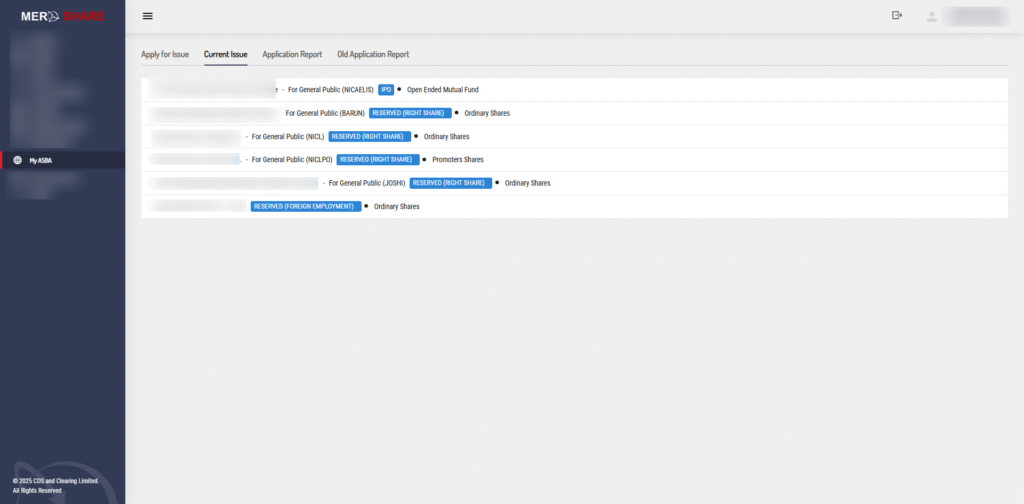Image resolution: width=1024 pixels, height=504 pixels.
Task: Click the My ASBA globe icon
Action: (x=18, y=160)
